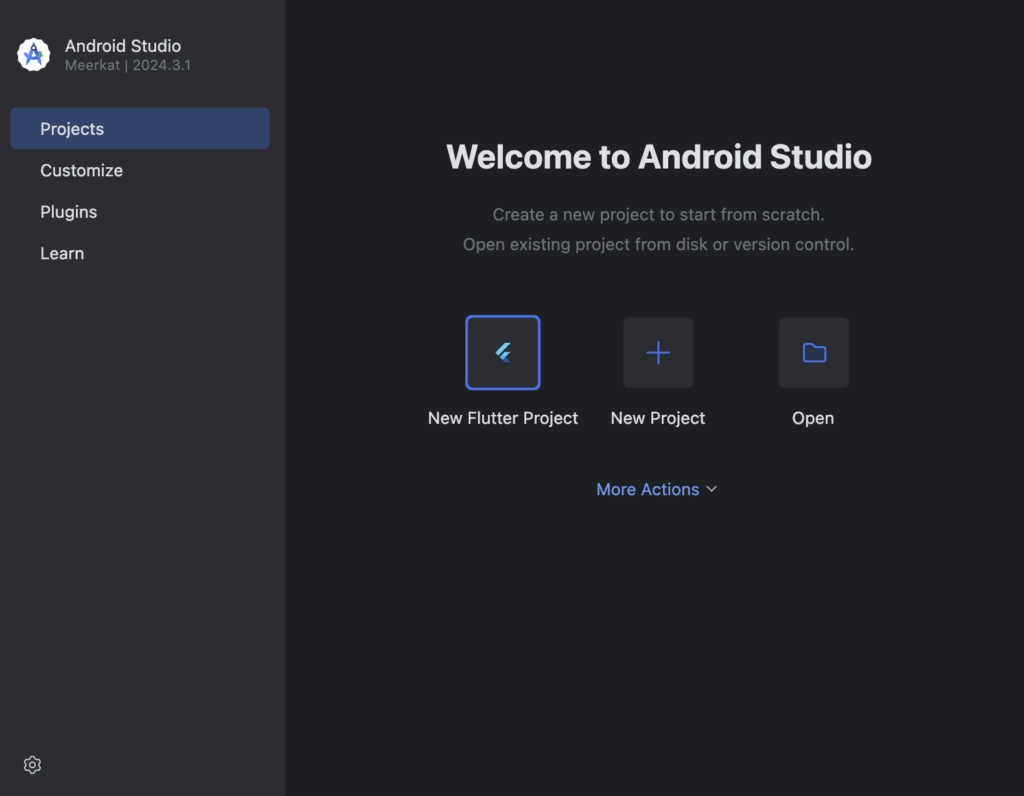Open settings via the gear icon
Viewport: 1024px width, 796px height.
click(x=32, y=765)
